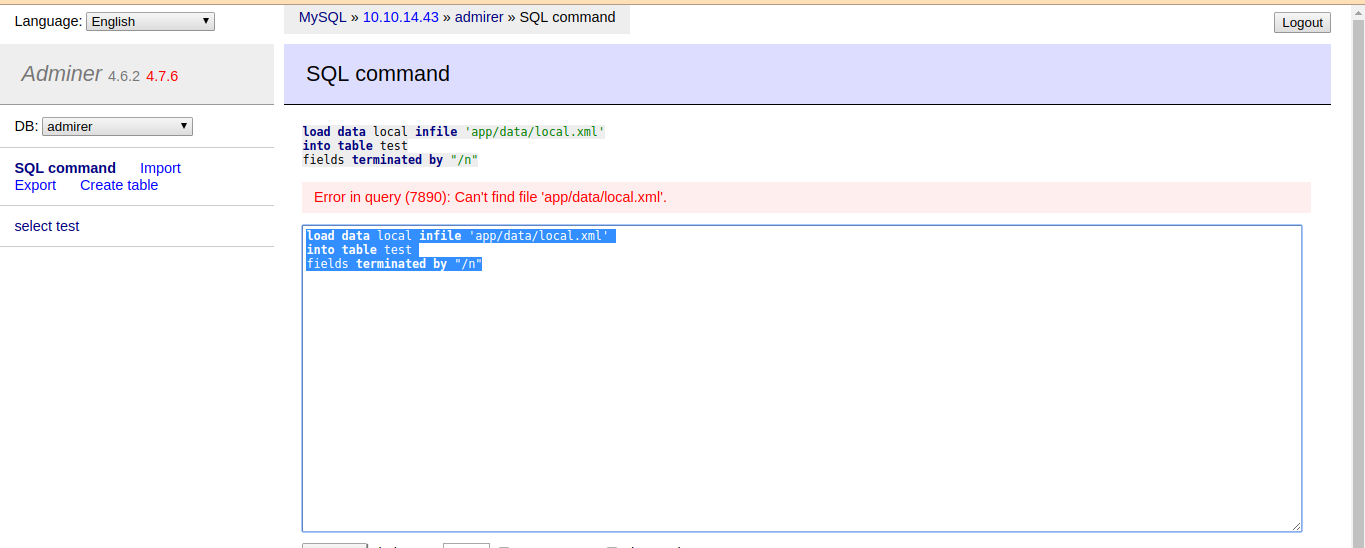The image size is (1365, 548).
Task: Open the Export link
Action: (x=35, y=185)
